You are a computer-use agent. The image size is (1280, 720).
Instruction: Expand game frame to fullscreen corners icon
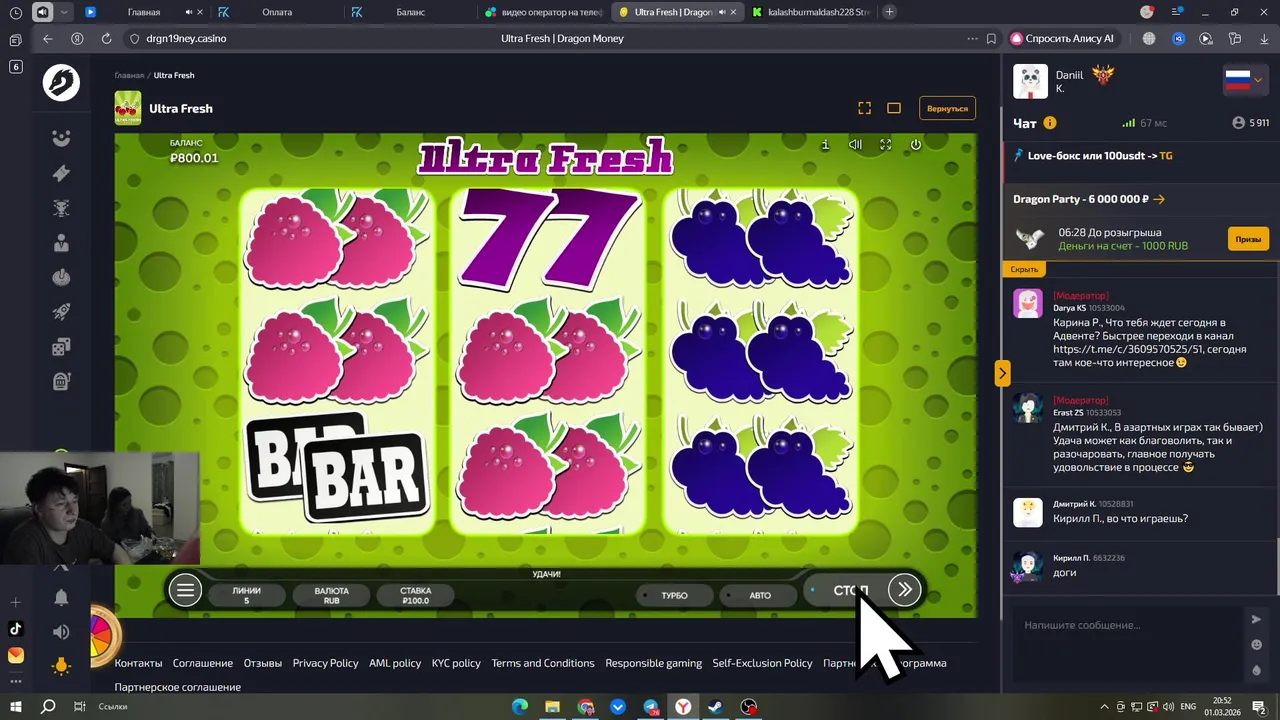865,108
